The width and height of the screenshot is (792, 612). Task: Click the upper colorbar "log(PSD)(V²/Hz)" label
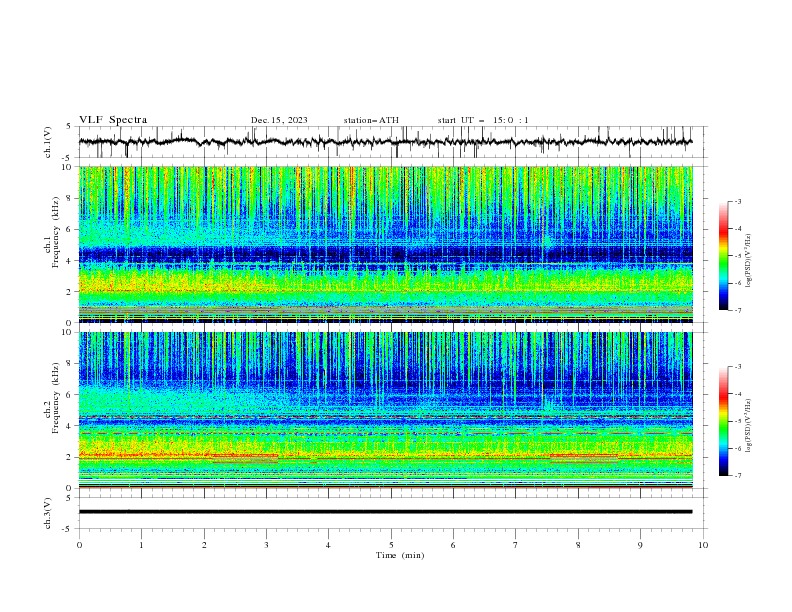point(748,261)
